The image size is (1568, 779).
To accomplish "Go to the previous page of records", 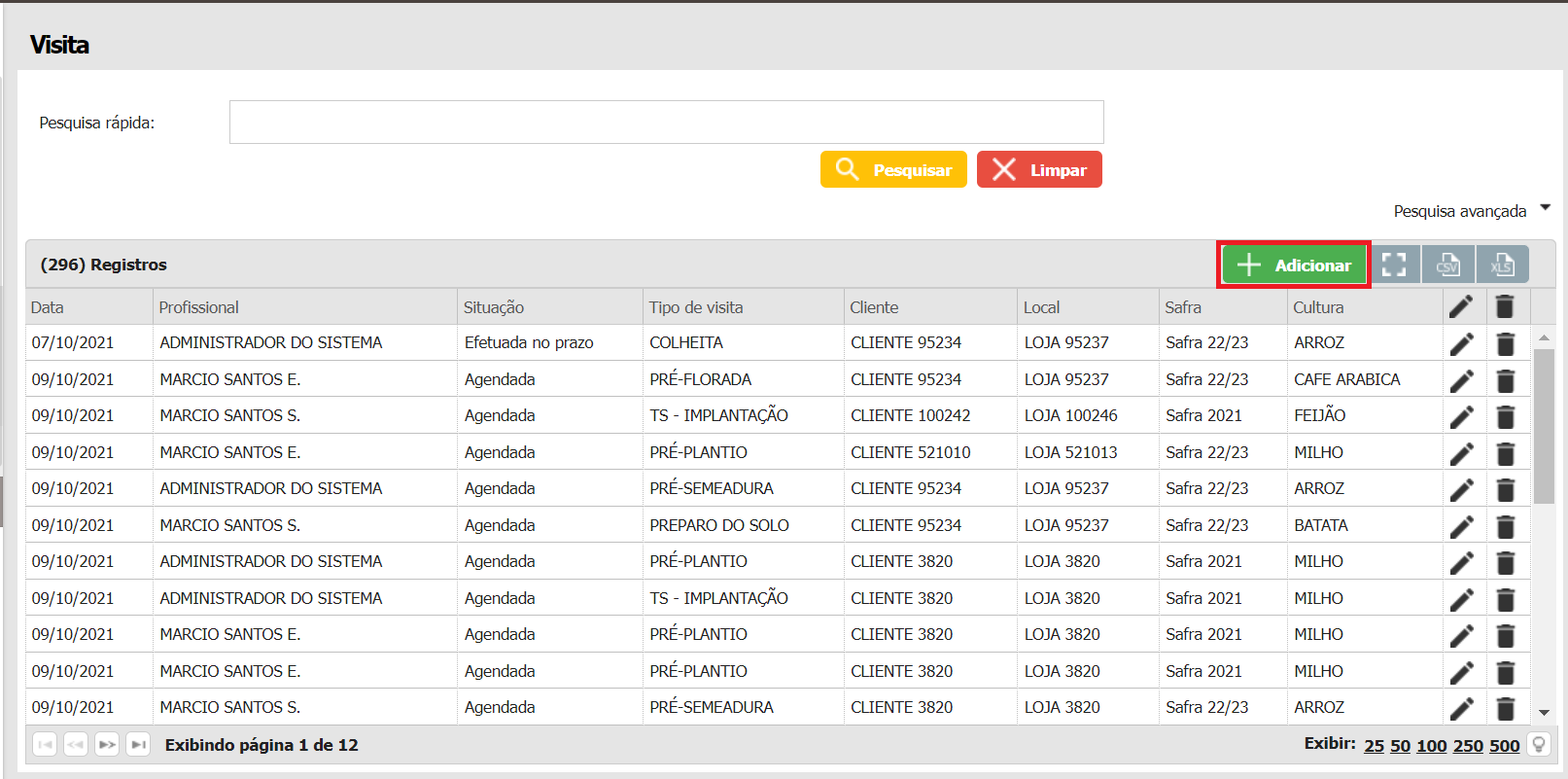I will pos(76,744).
